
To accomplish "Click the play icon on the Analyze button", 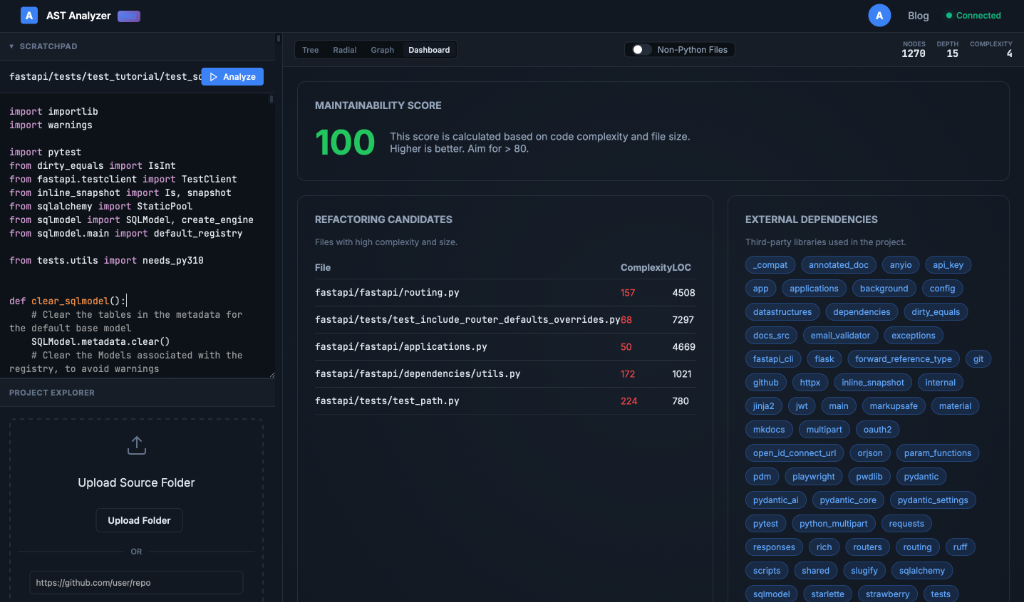I will pyautogui.click(x=213, y=77).
